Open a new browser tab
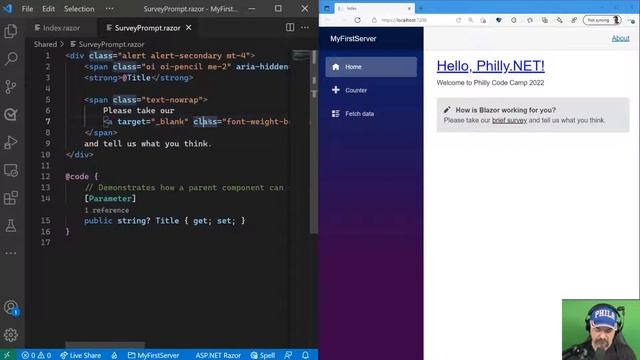 click(421, 8)
